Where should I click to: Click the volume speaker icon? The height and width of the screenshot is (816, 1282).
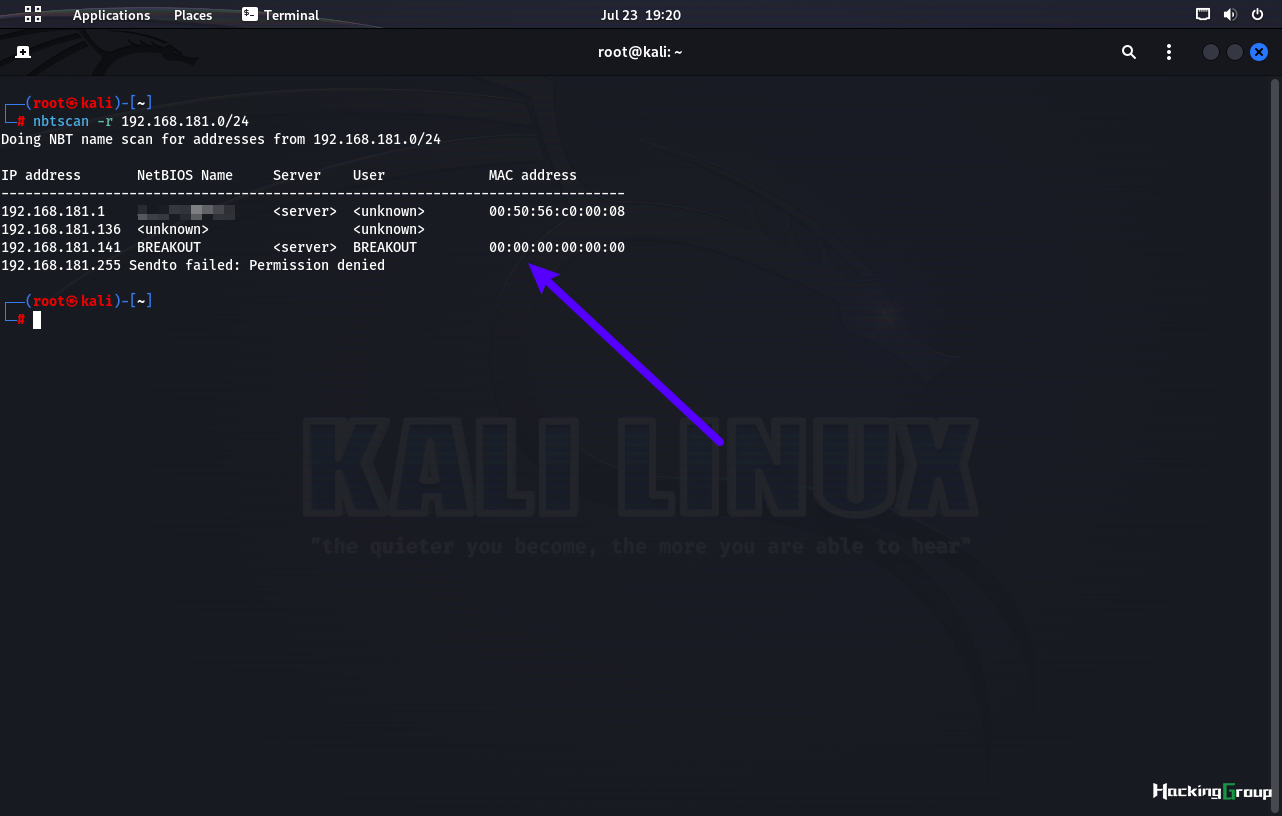[x=1230, y=15]
